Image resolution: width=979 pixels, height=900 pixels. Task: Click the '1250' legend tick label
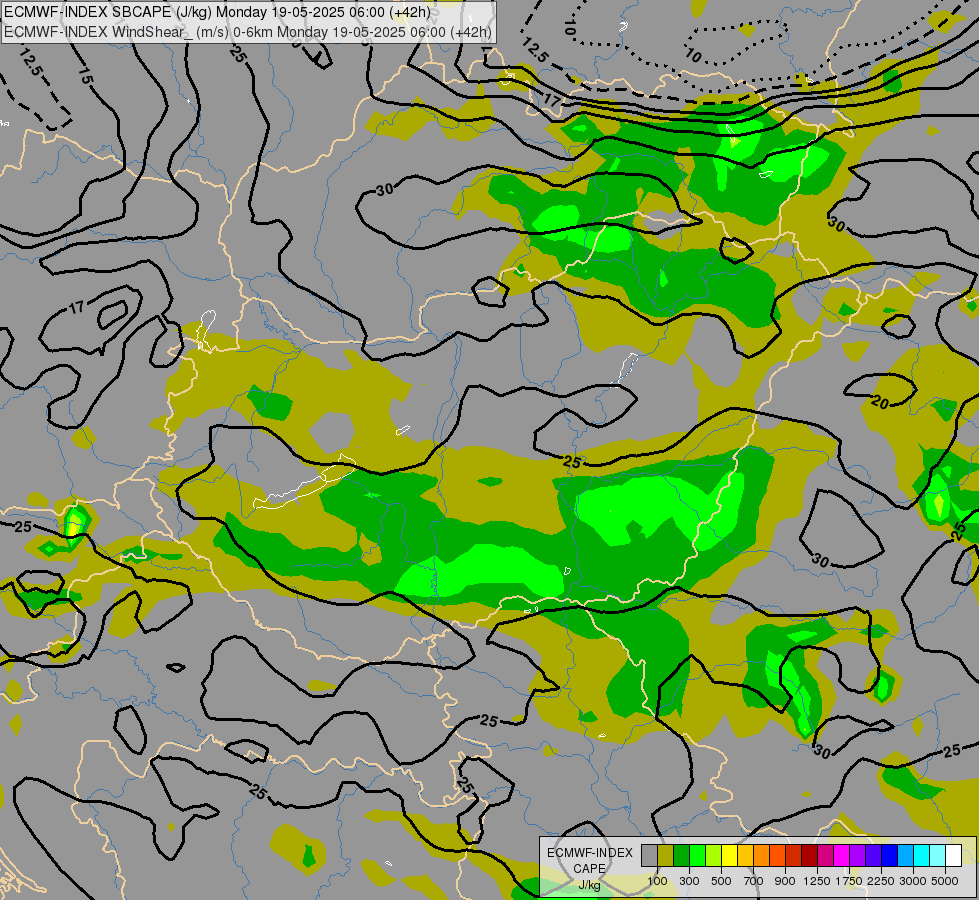coord(817,881)
